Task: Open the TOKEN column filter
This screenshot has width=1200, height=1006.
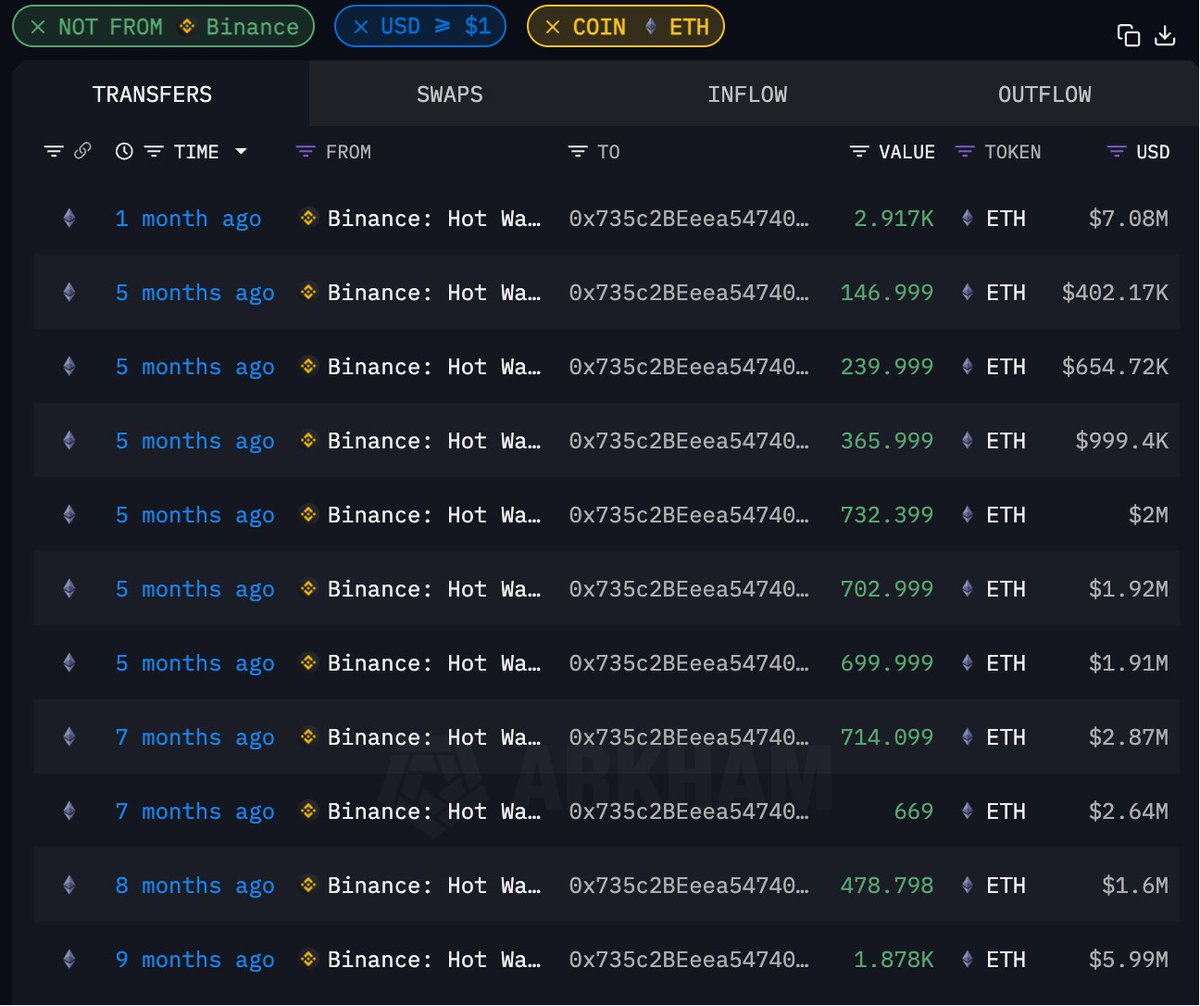Action: (965, 151)
